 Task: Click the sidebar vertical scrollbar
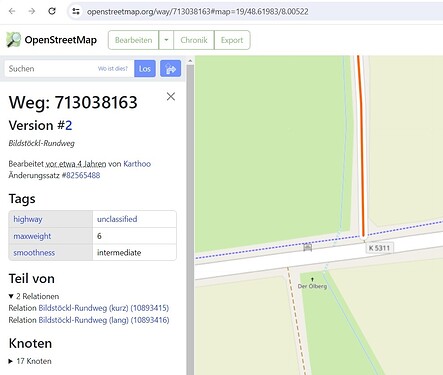click(x=190, y=220)
